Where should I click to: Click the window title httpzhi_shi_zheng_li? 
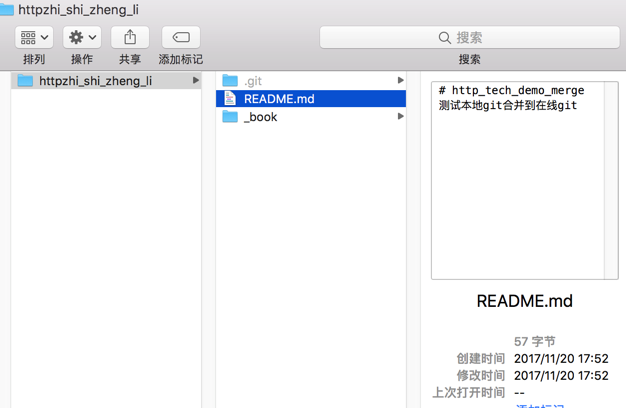point(78,10)
